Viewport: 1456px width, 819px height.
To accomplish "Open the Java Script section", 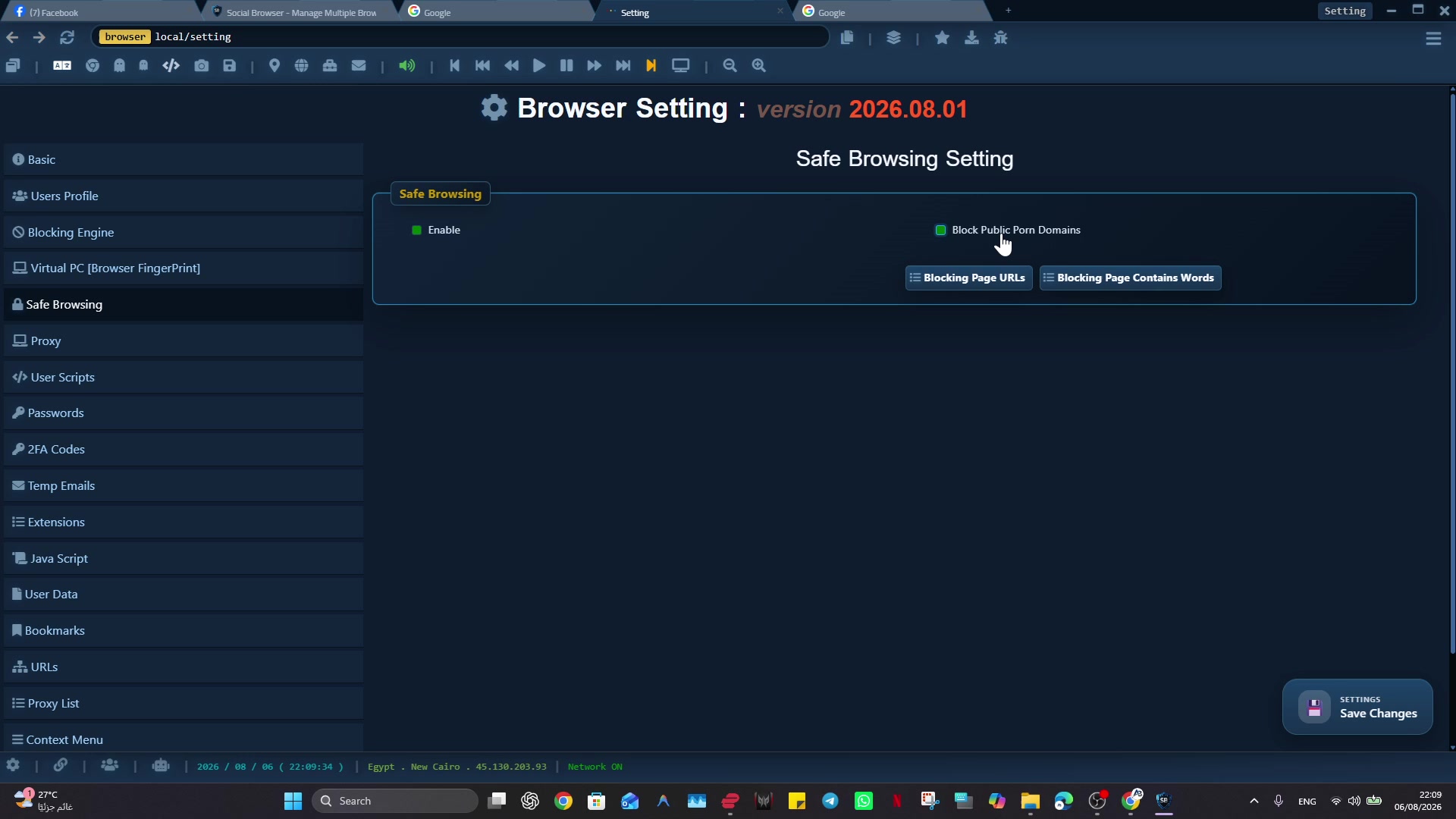I will pos(184,559).
